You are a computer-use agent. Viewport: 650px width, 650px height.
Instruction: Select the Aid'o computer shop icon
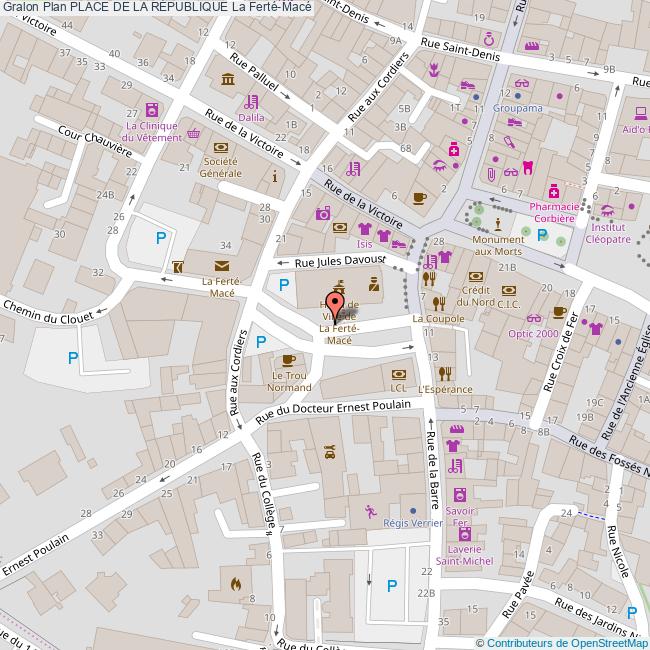click(x=637, y=114)
